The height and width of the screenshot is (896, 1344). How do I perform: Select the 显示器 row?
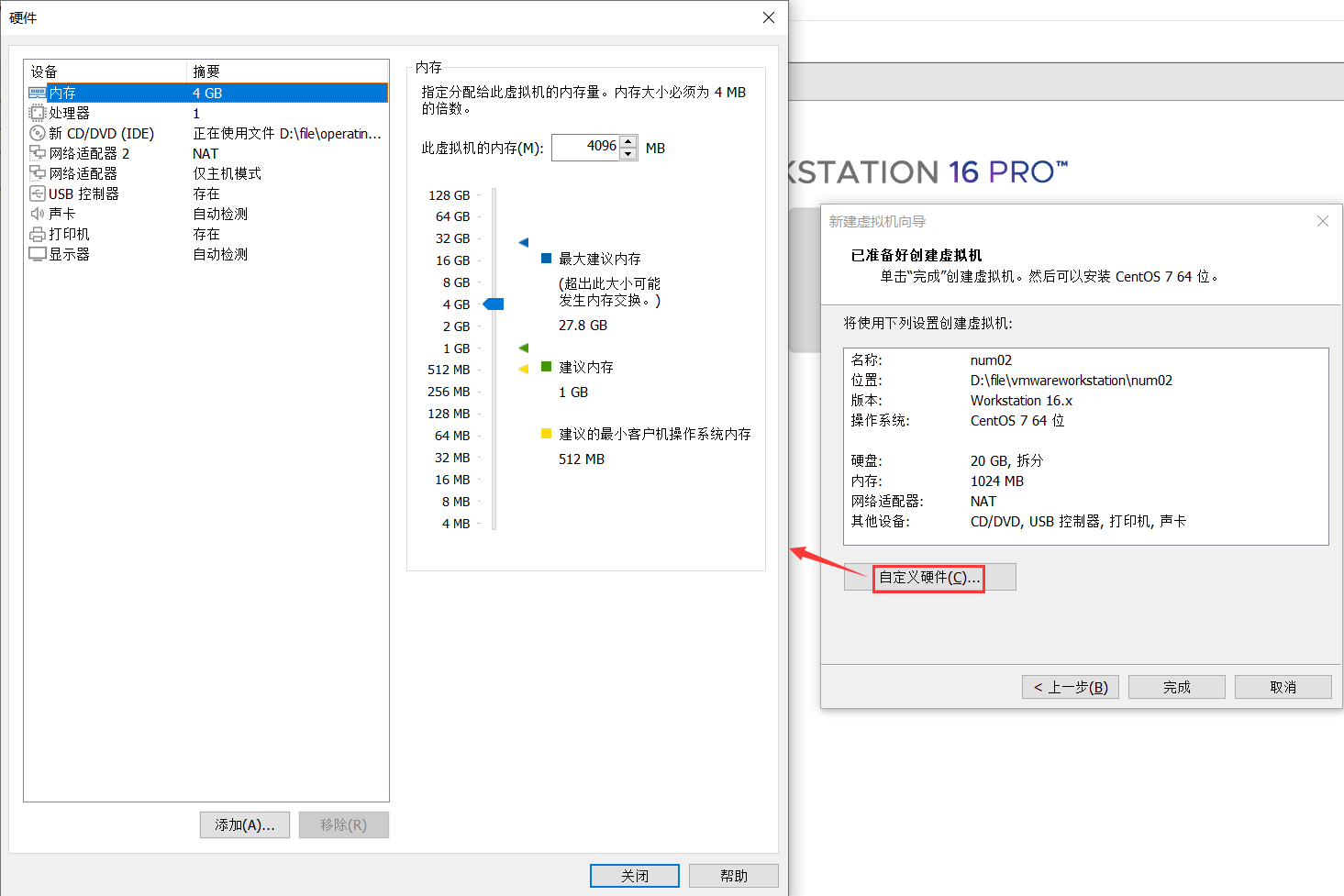208,254
